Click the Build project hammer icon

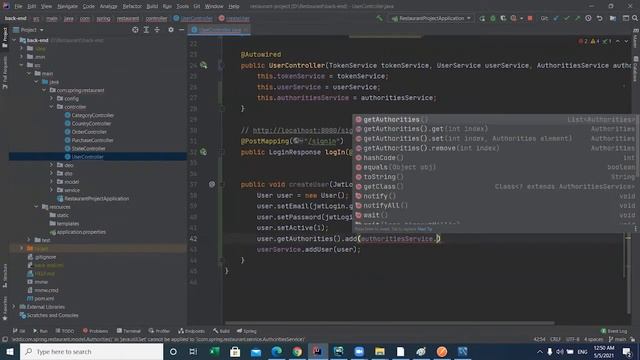[380, 18]
